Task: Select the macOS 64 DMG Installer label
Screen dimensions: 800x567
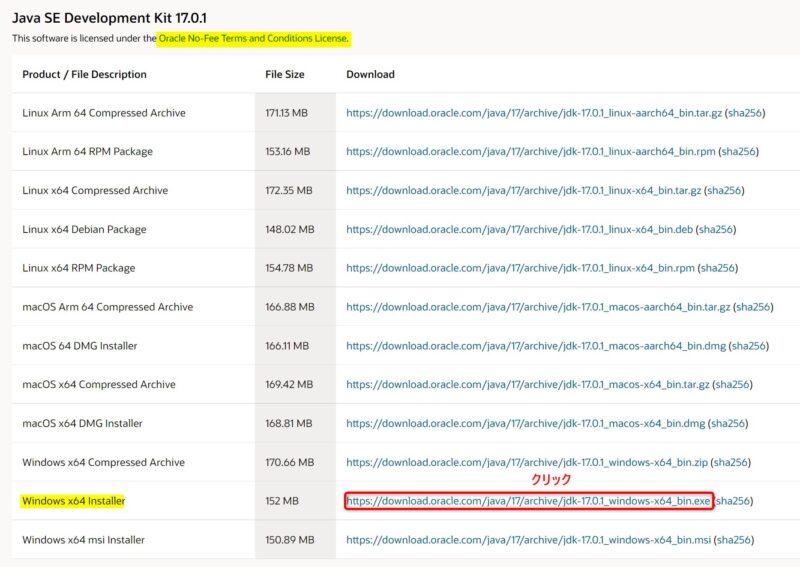Action: click(80, 346)
